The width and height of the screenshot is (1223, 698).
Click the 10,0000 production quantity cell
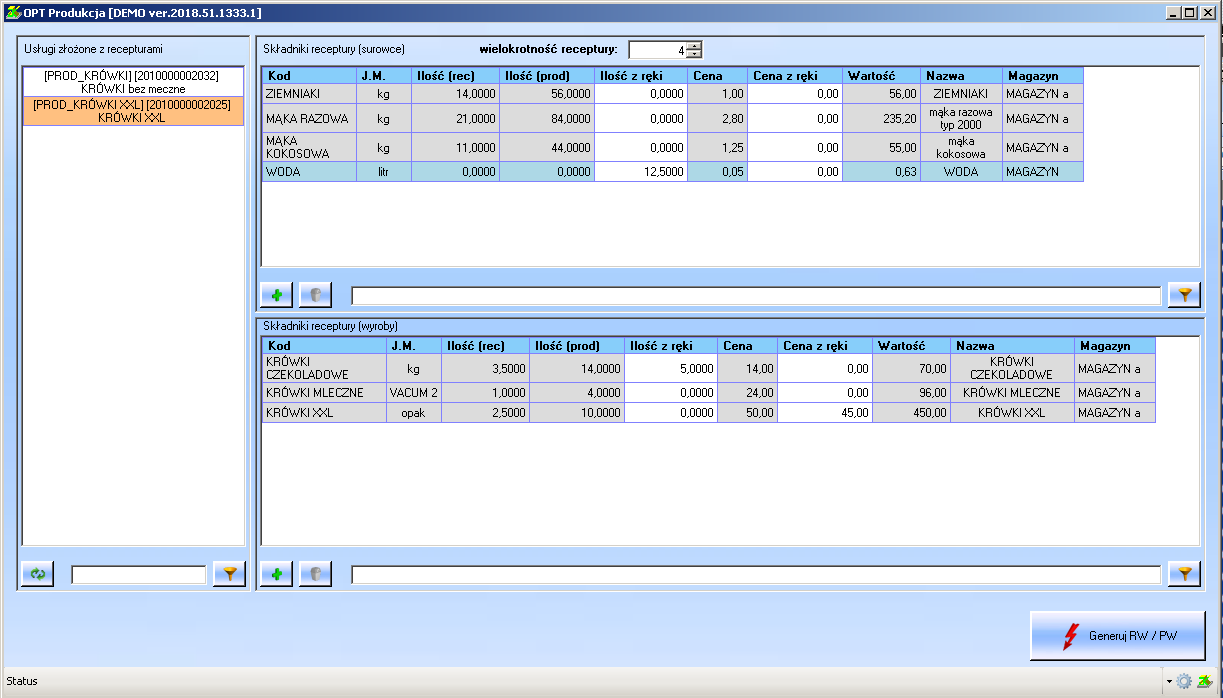(578, 412)
